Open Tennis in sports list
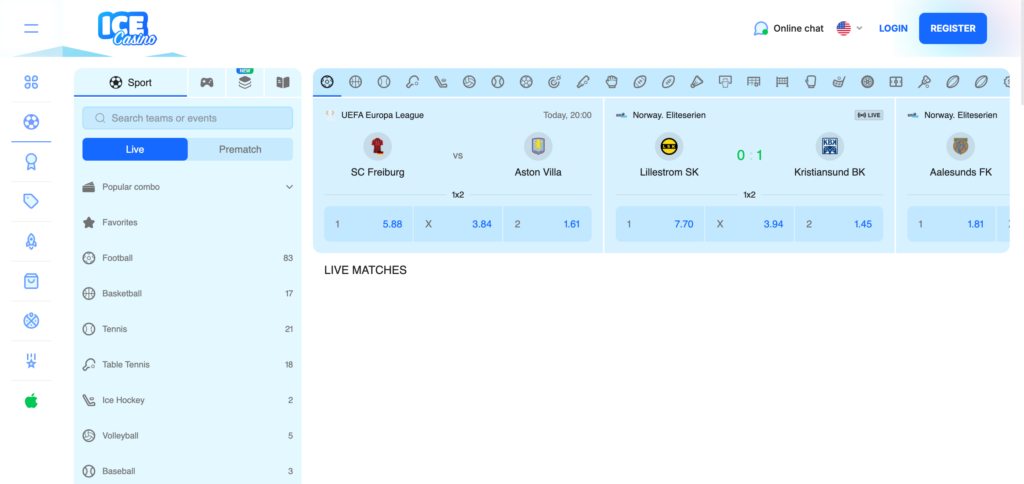 click(x=187, y=329)
